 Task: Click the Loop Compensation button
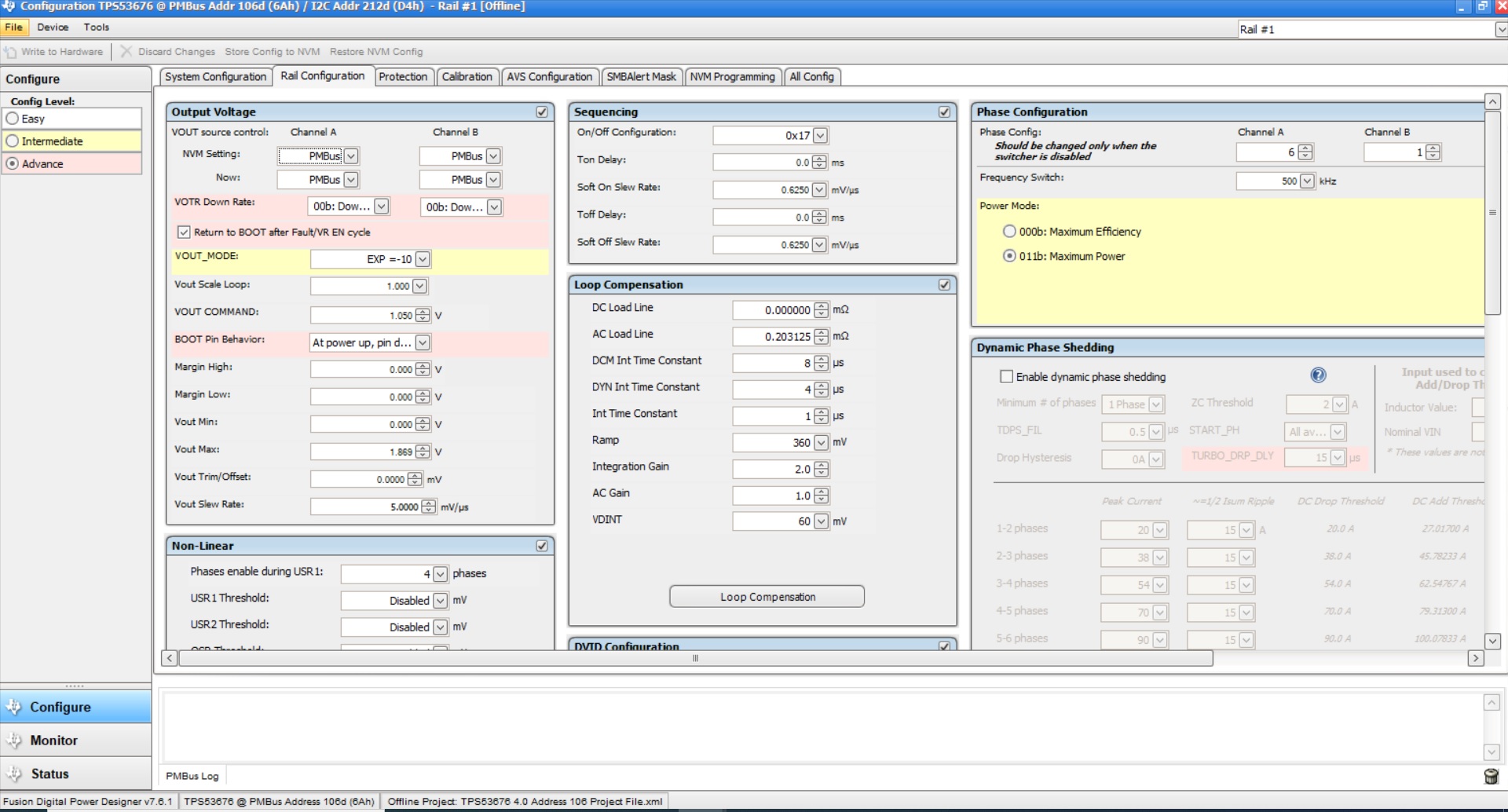(767, 597)
